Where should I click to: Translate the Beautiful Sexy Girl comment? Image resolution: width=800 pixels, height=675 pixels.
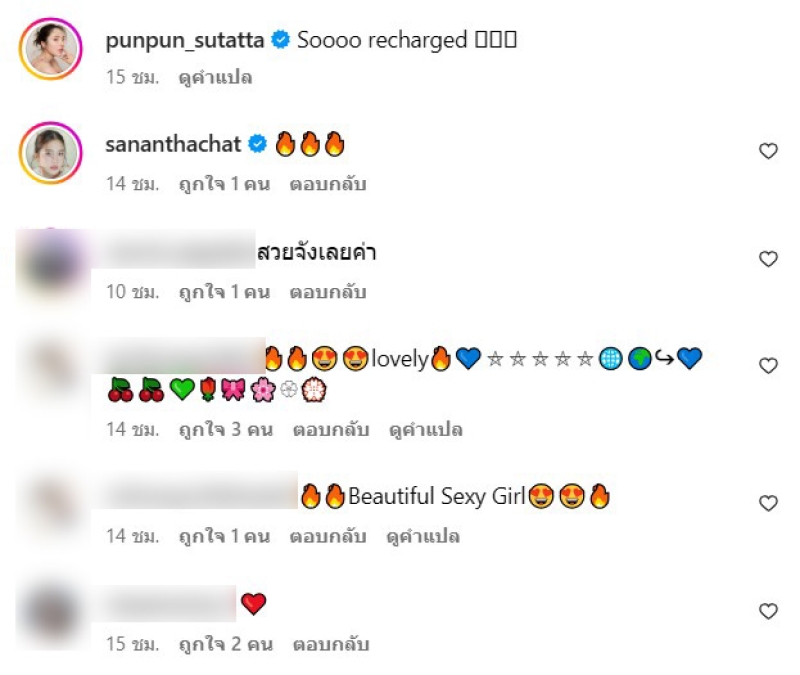click(x=423, y=536)
